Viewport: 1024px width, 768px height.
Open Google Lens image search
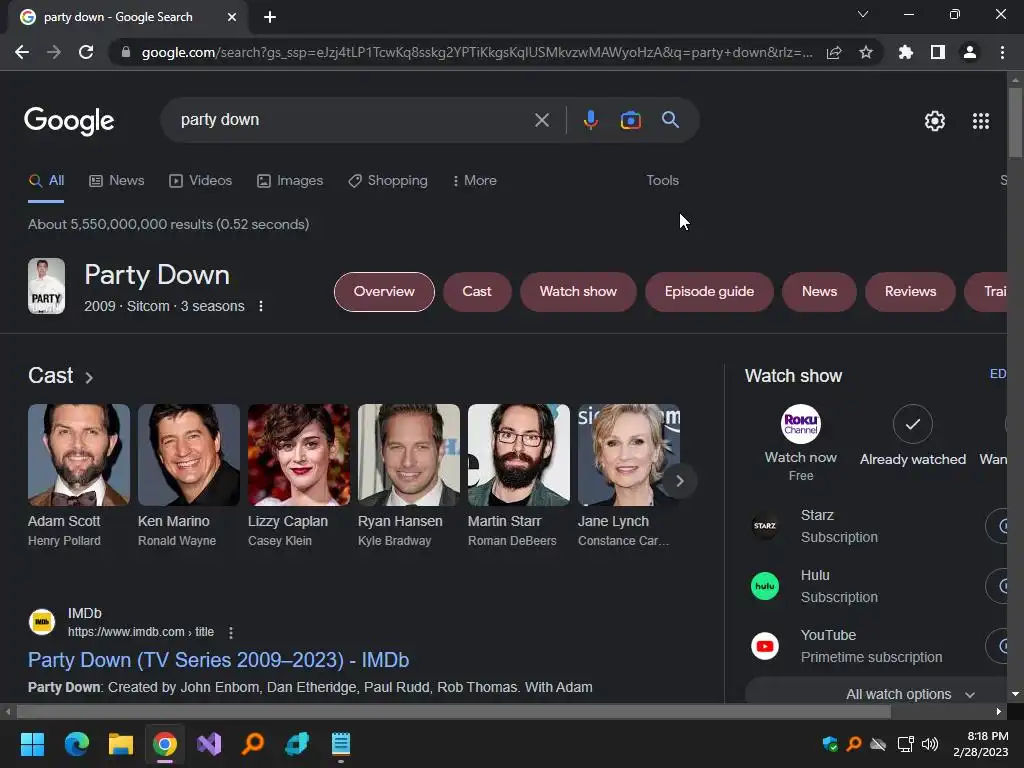(630, 120)
